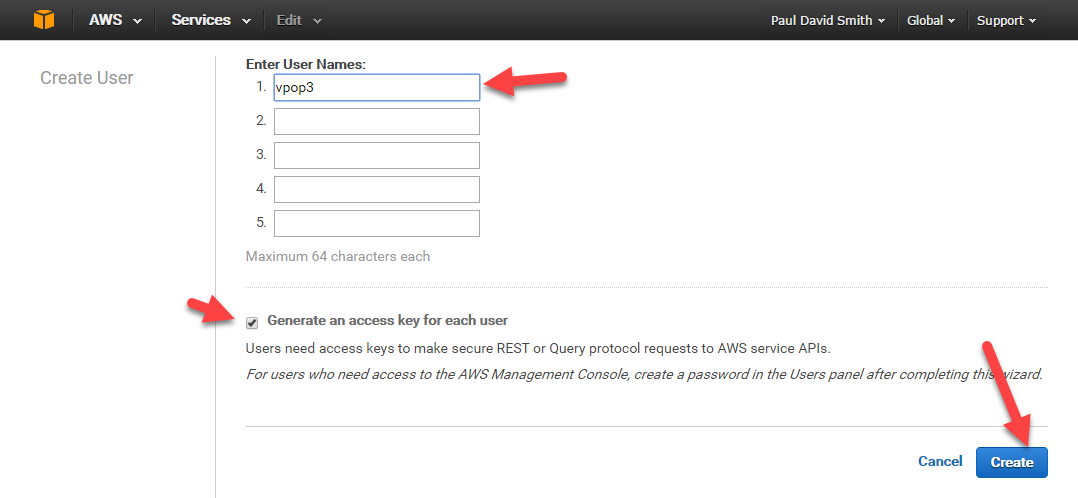Open the Global region selector
Image resolution: width=1078 pixels, height=498 pixels.
(x=930, y=20)
